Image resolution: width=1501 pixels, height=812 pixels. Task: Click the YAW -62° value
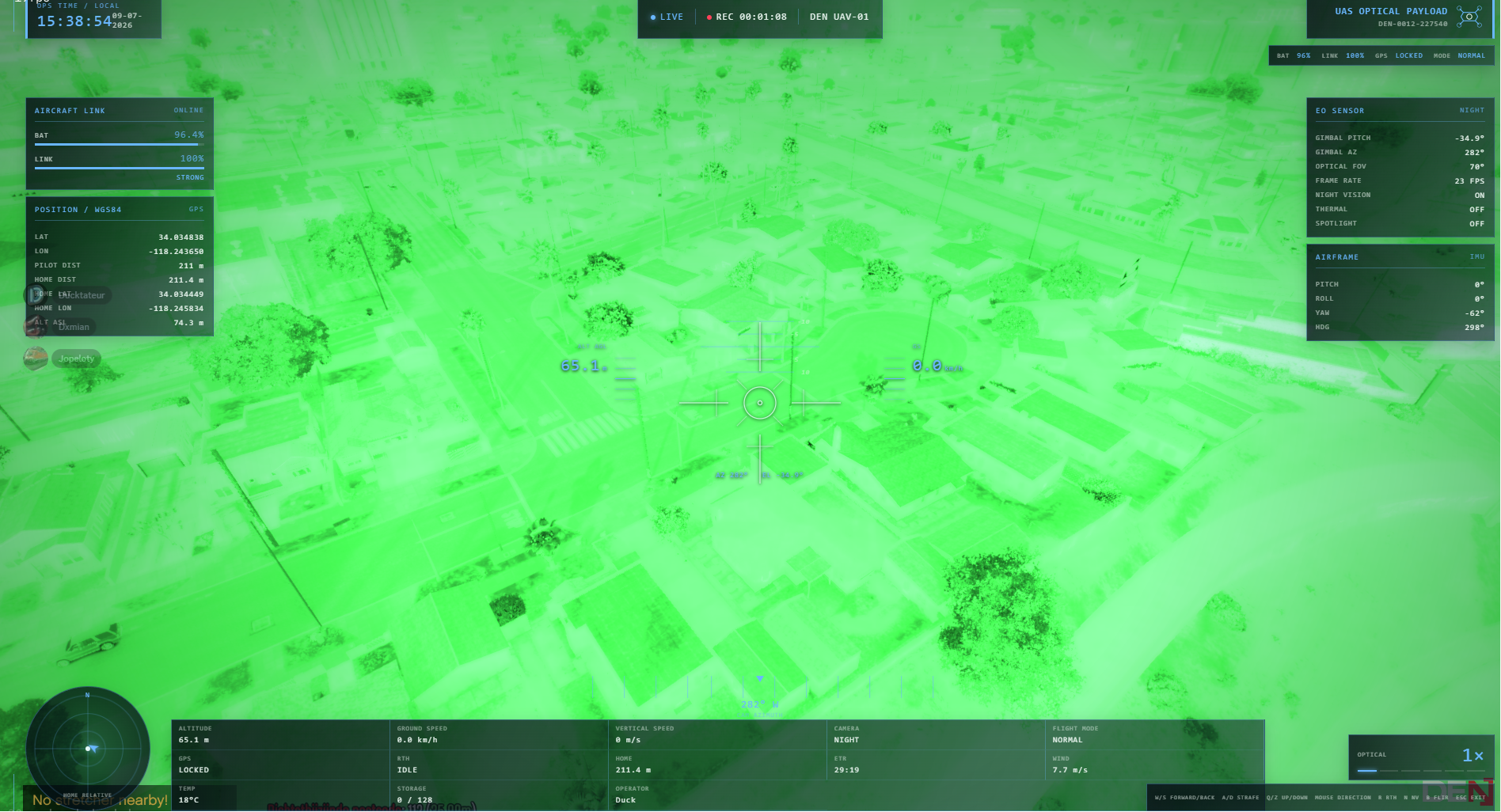coord(1474,313)
